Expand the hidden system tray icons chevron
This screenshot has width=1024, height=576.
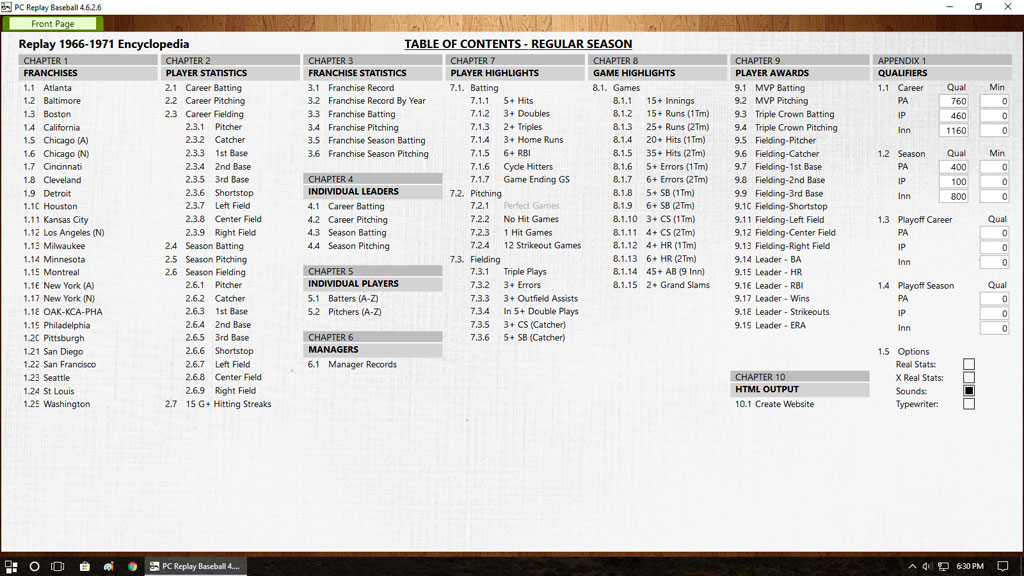tap(911, 566)
